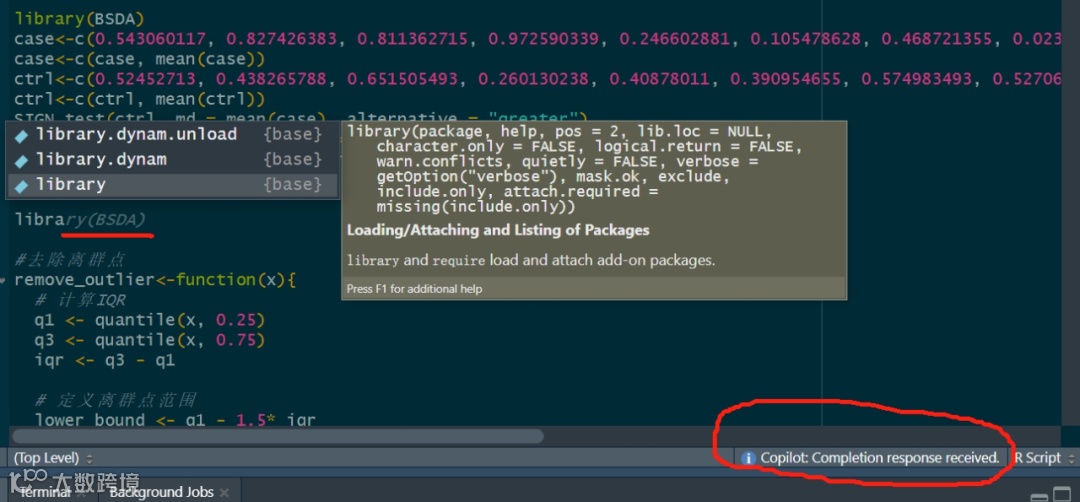1080x502 pixels.
Task: Select library.dynam.unload from autocomplete list
Action: point(172,134)
